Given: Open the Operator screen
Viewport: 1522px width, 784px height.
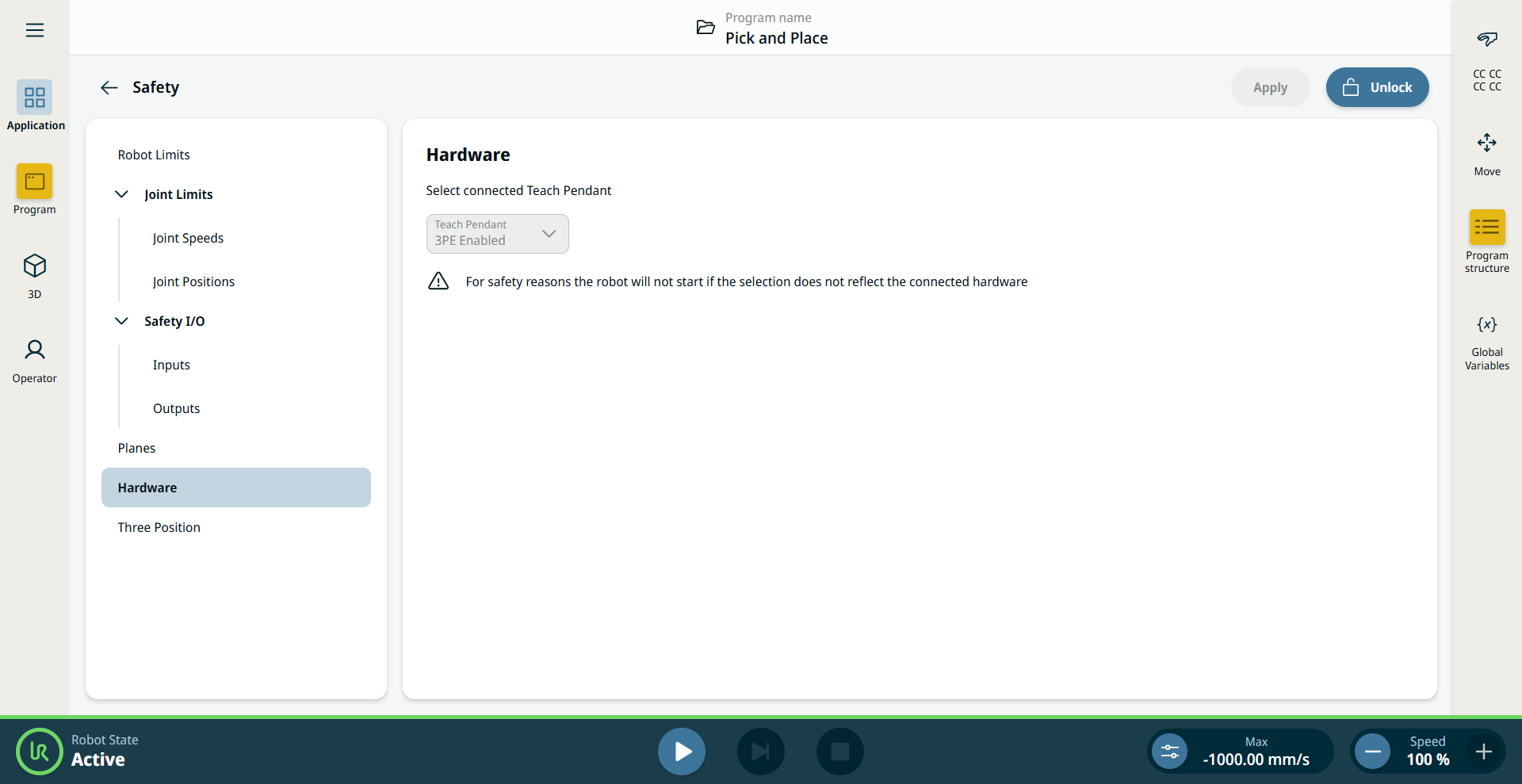Looking at the screenshot, I should click(x=34, y=350).
